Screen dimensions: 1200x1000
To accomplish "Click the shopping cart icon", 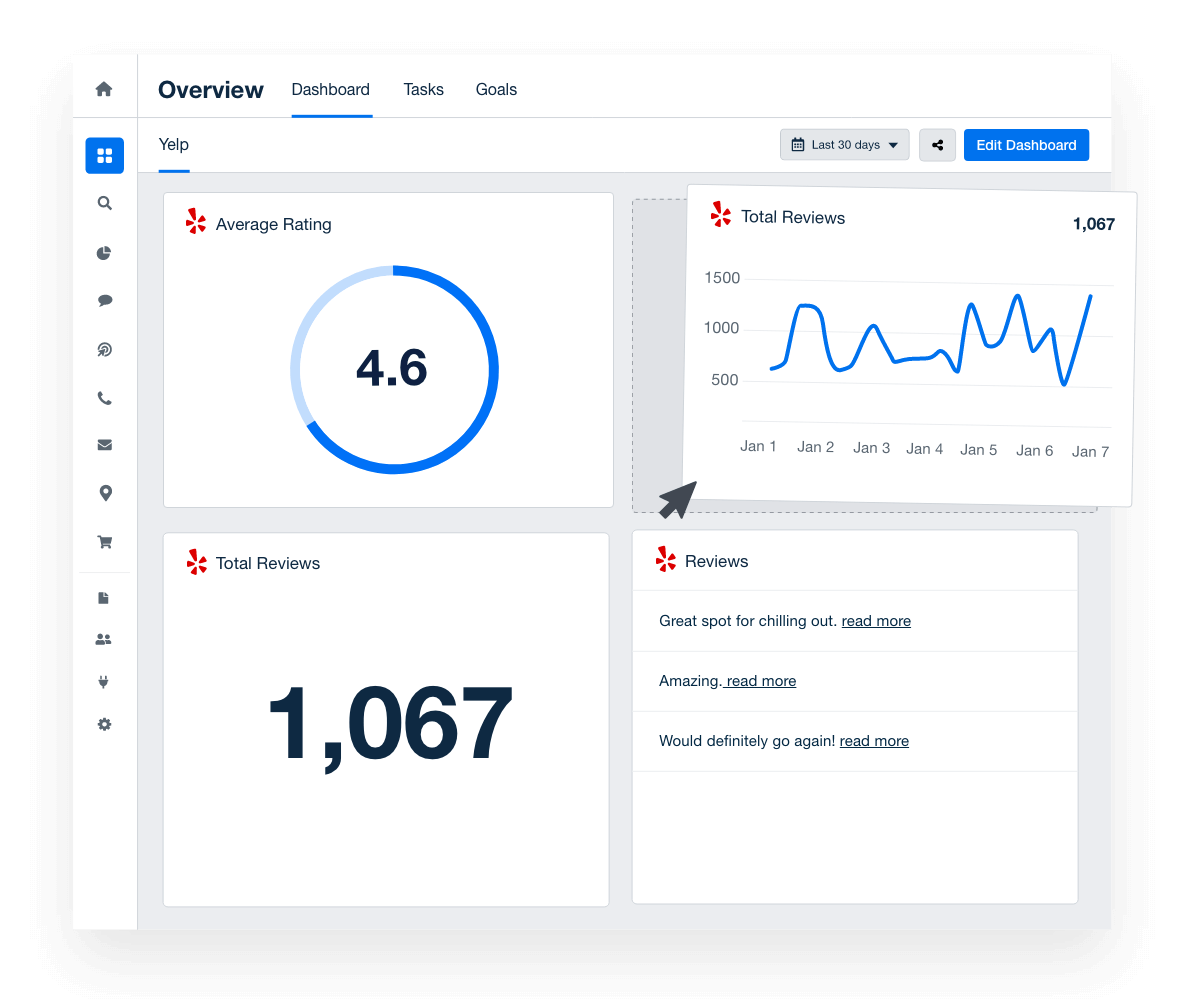I will [x=104, y=542].
